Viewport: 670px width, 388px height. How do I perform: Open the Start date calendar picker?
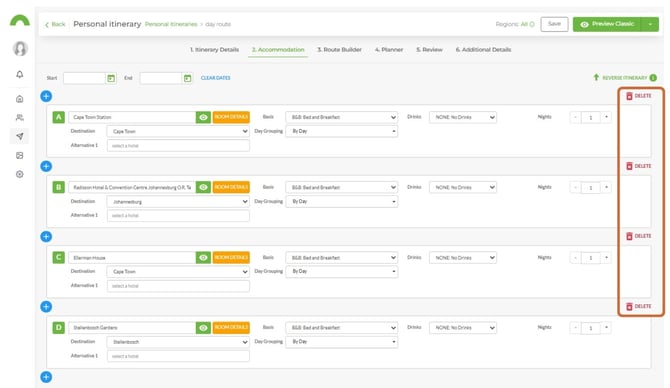pyautogui.click(x=111, y=78)
